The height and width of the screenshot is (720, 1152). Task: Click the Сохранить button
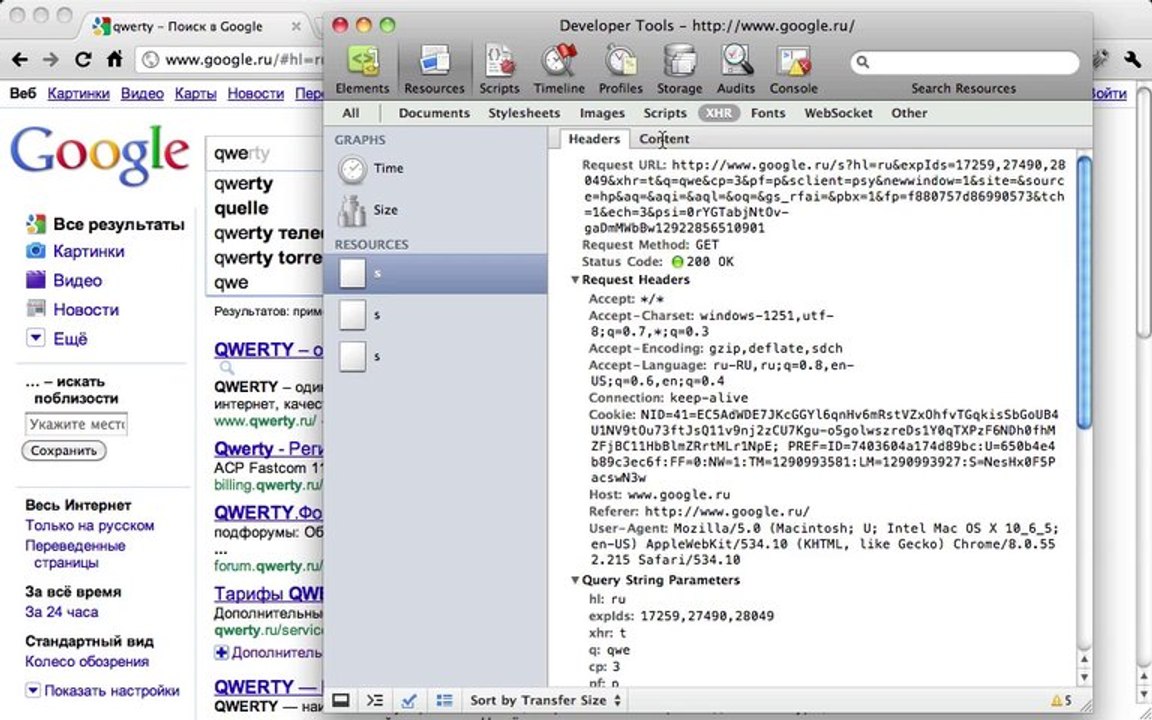point(64,450)
